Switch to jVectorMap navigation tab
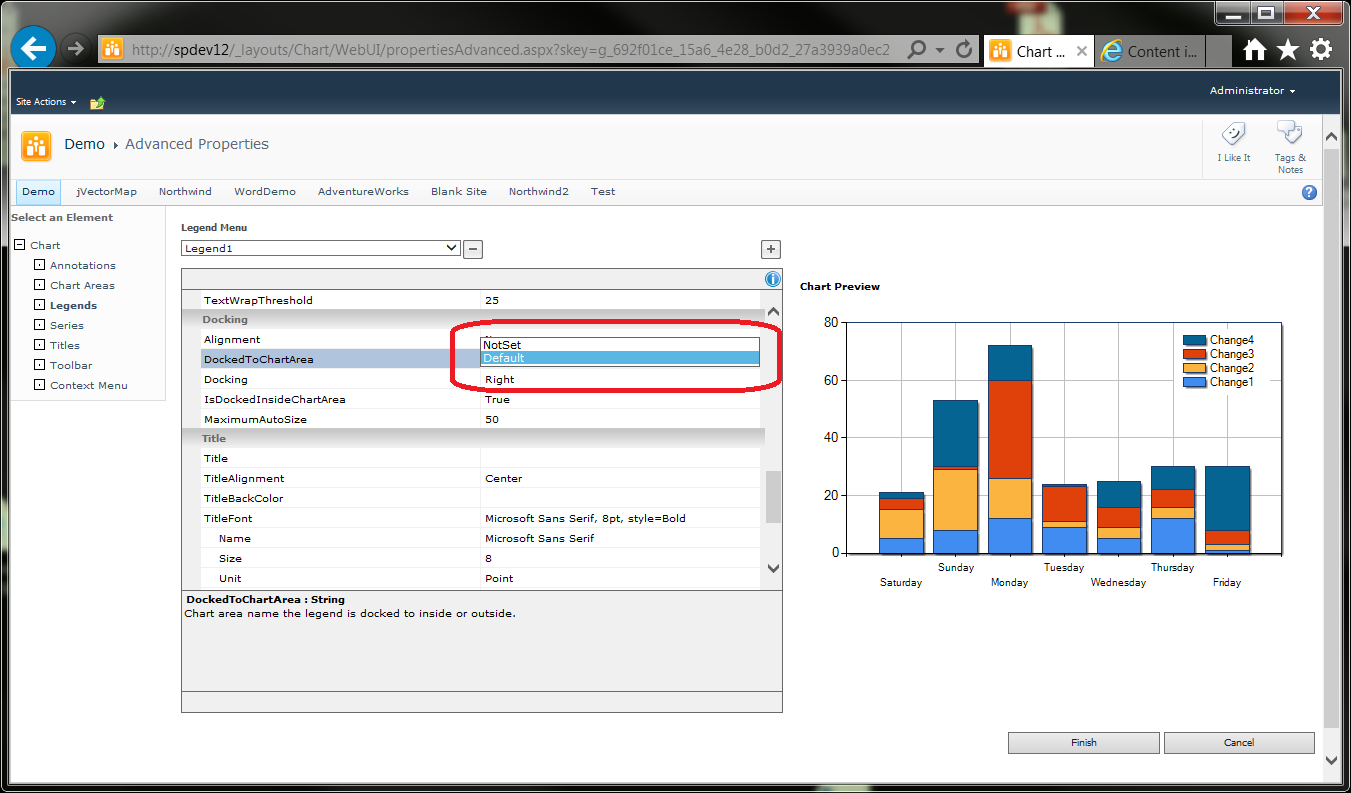The width and height of the screenshot is (1351, 793). [107, 192]
